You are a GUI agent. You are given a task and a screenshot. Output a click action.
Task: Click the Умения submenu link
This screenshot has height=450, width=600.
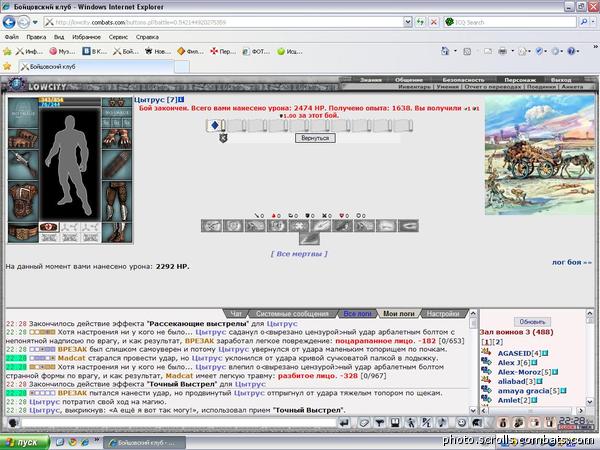click(447, 87)
